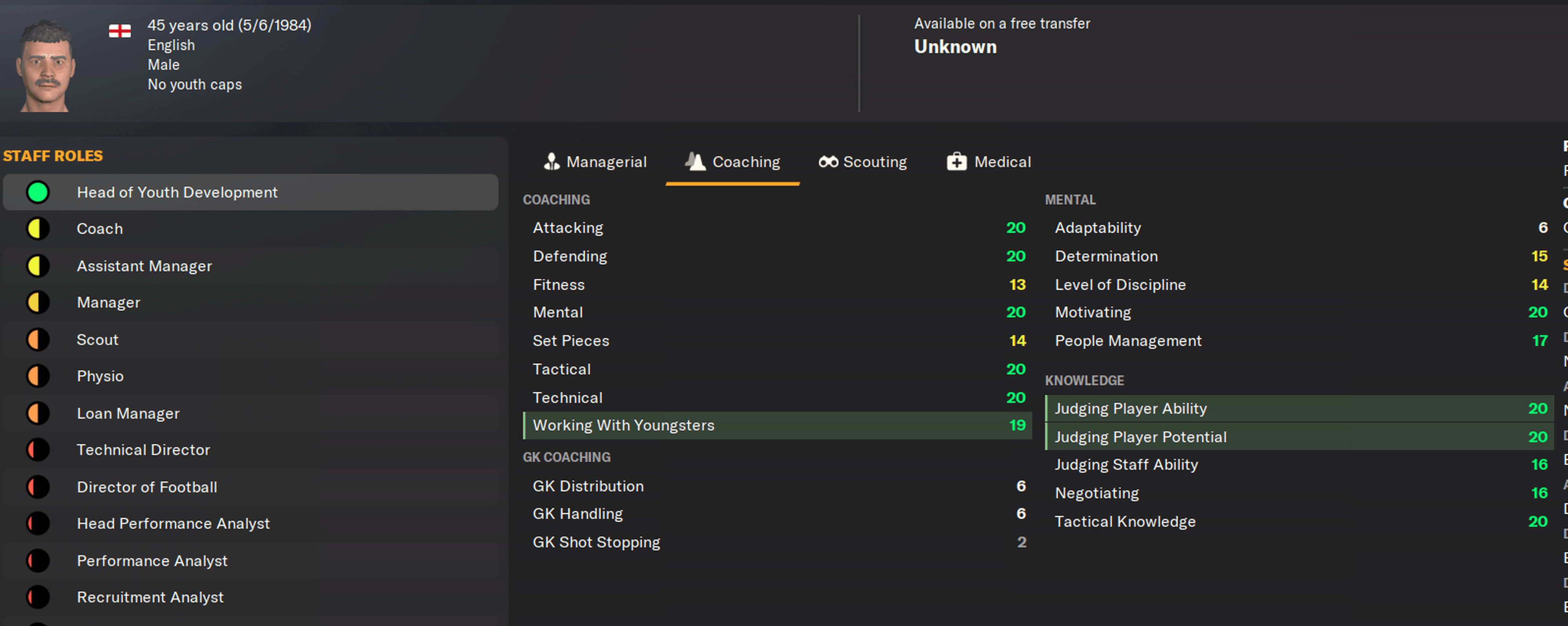The image size is (1568, 626).
Task: Click the Unknown club status text
Action: click(x=955, y=47)
